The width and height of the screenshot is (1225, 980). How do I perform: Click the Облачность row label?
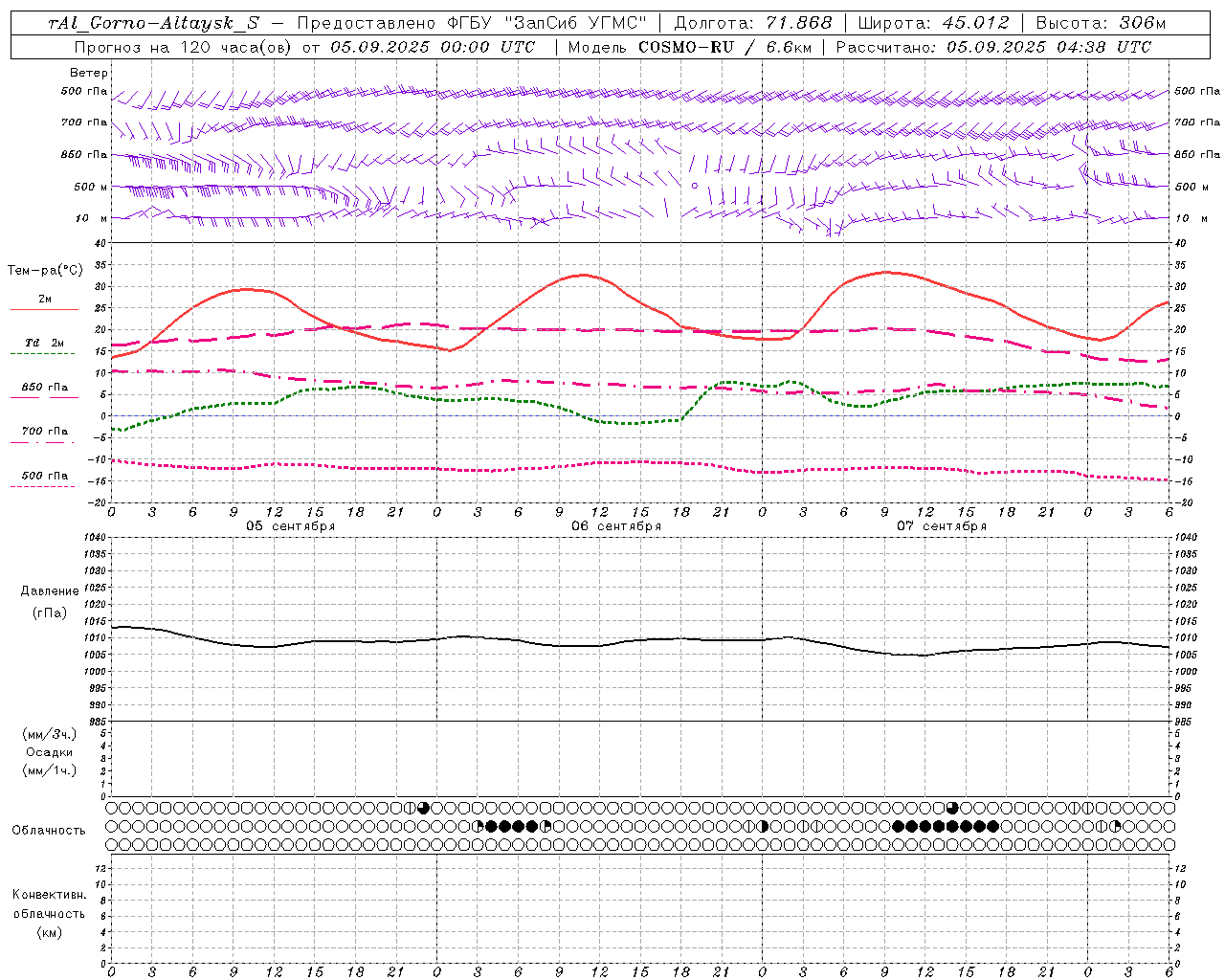click(x=49, y=831)
